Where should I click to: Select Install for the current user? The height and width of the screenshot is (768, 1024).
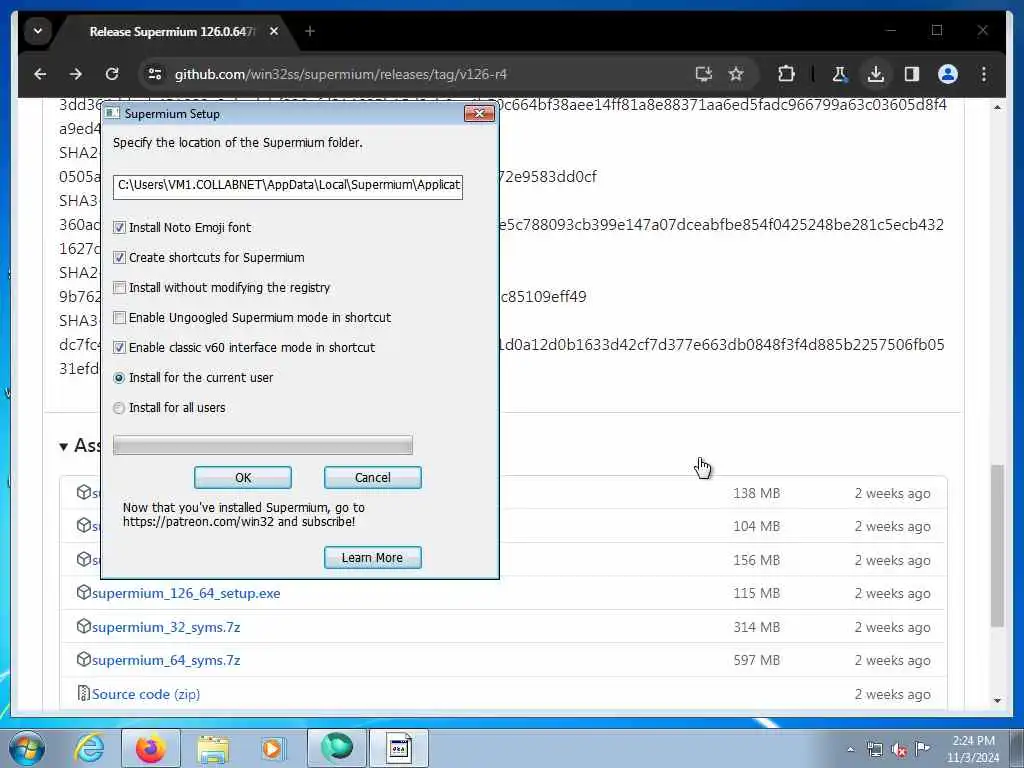(119, 377)
